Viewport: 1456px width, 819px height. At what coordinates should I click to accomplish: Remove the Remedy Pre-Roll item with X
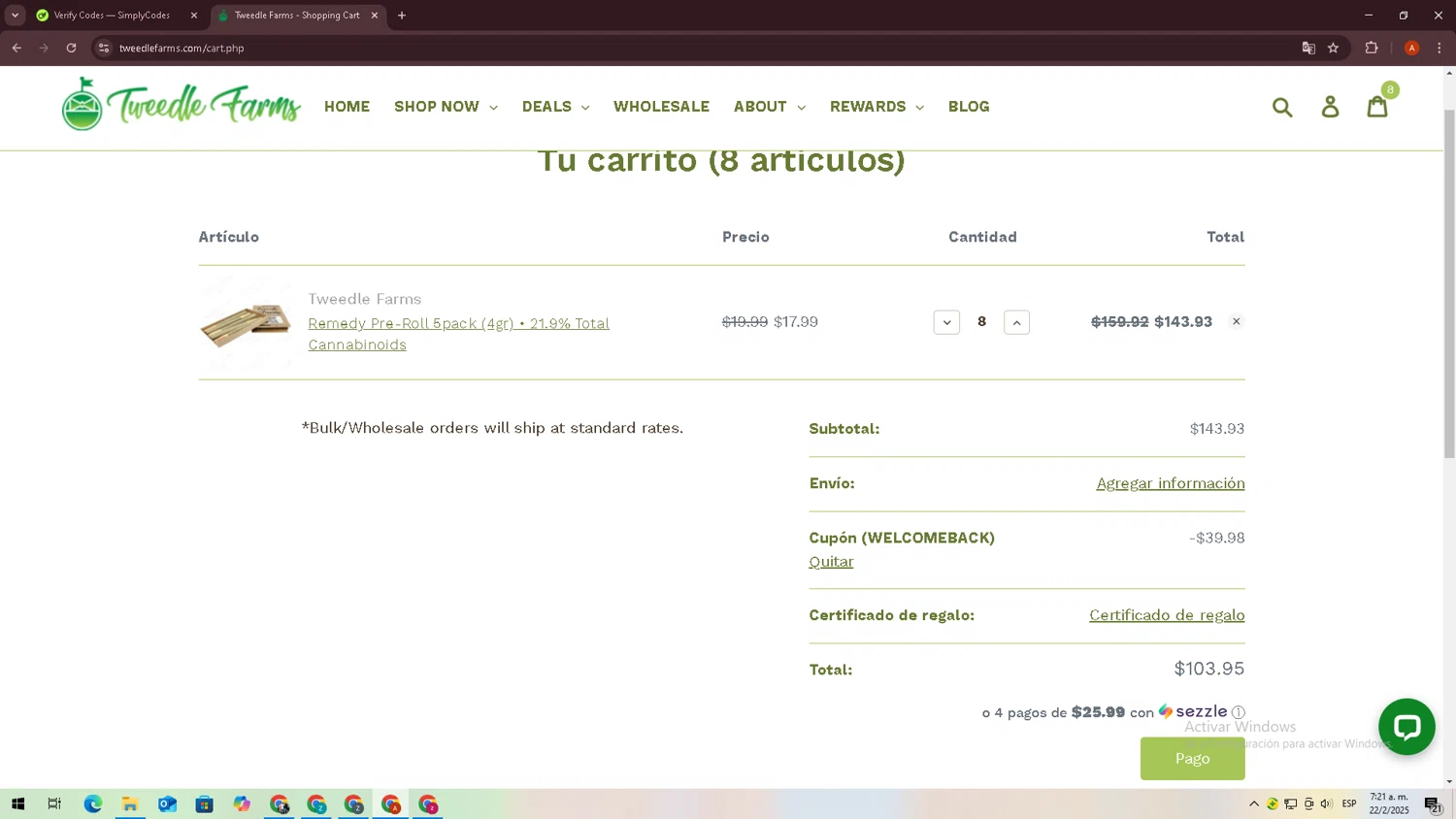[1236, 321]
